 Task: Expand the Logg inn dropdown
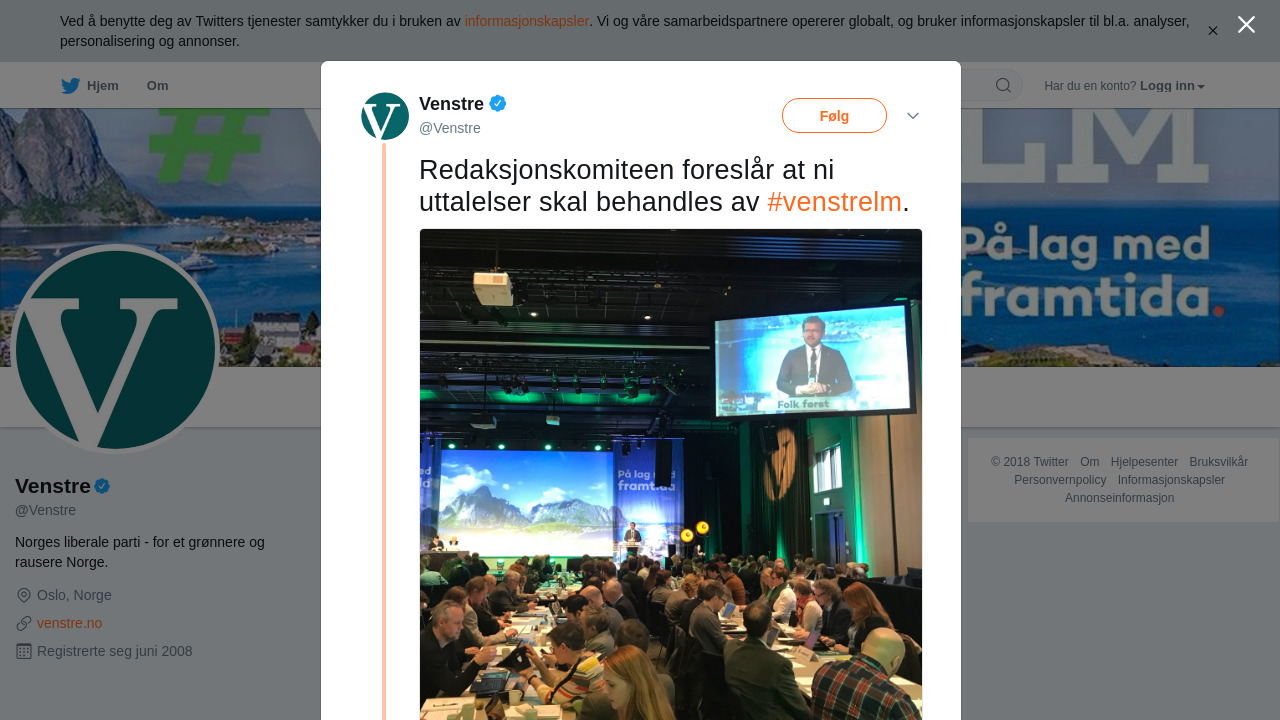[x=1172, y=86]
